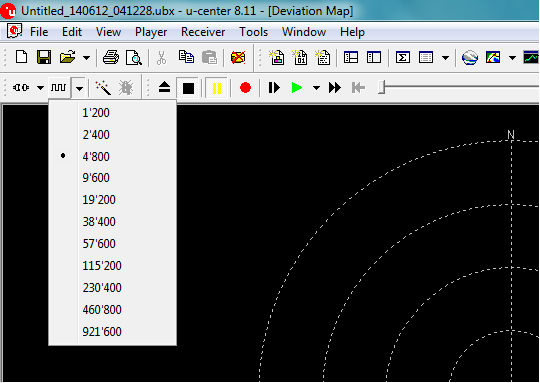Click the red record button
Viewport: 540px width, 383px height.
[245, 87]
